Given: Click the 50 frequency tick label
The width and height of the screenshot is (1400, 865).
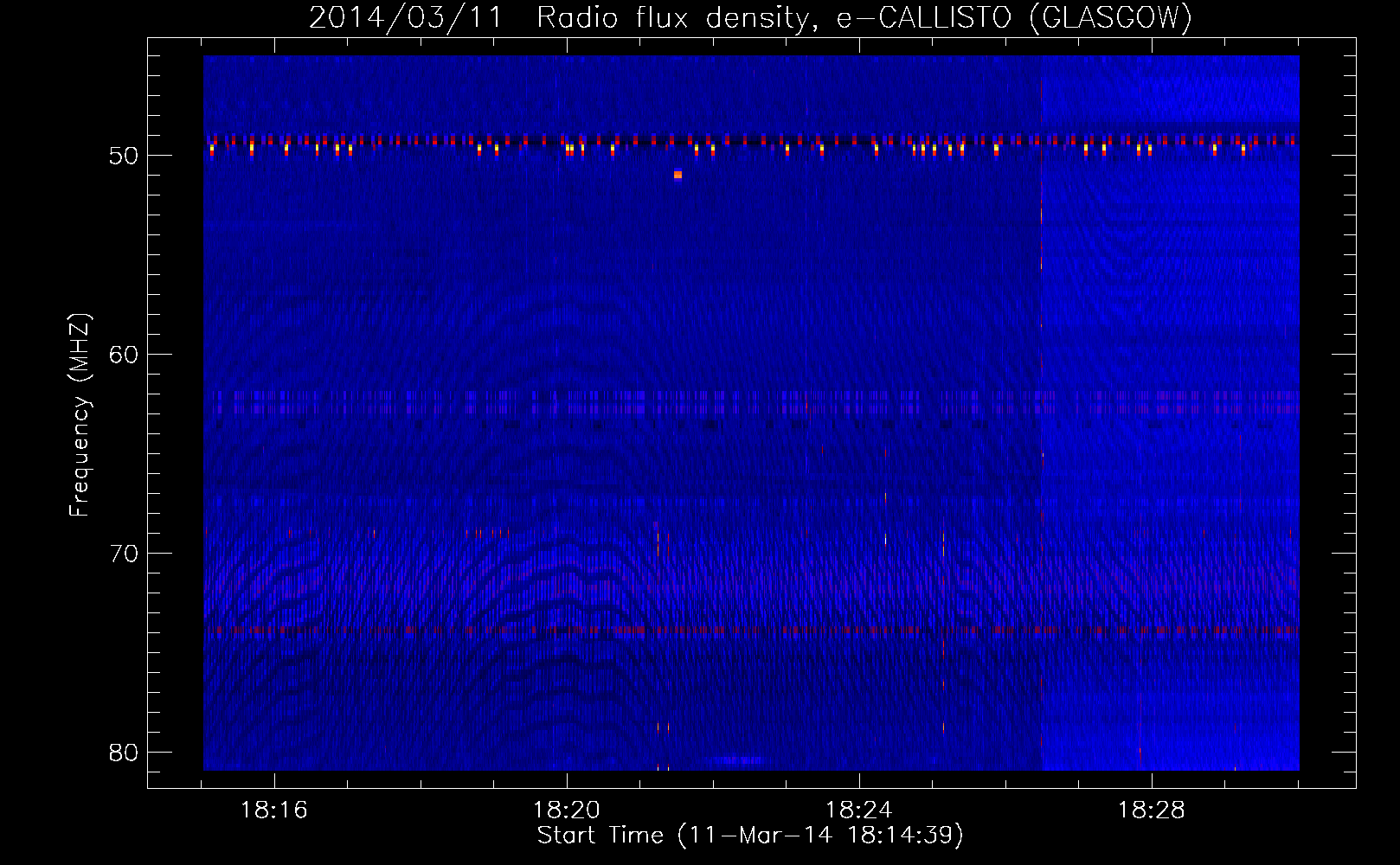Looking at the screenshot, I should point(124,156).
